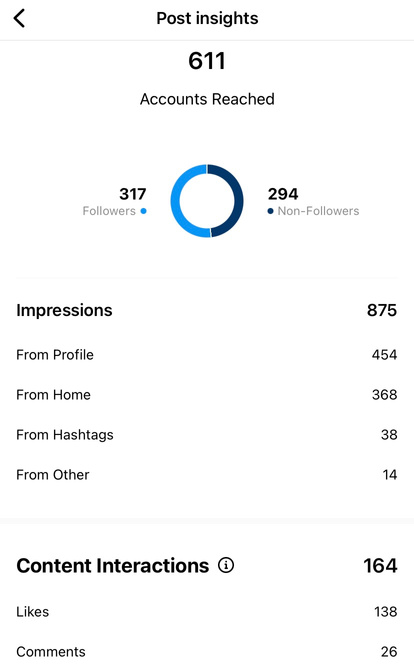Tap the reach donut chart
Viewport: 414px width, 672px height.
click(207, 201)
